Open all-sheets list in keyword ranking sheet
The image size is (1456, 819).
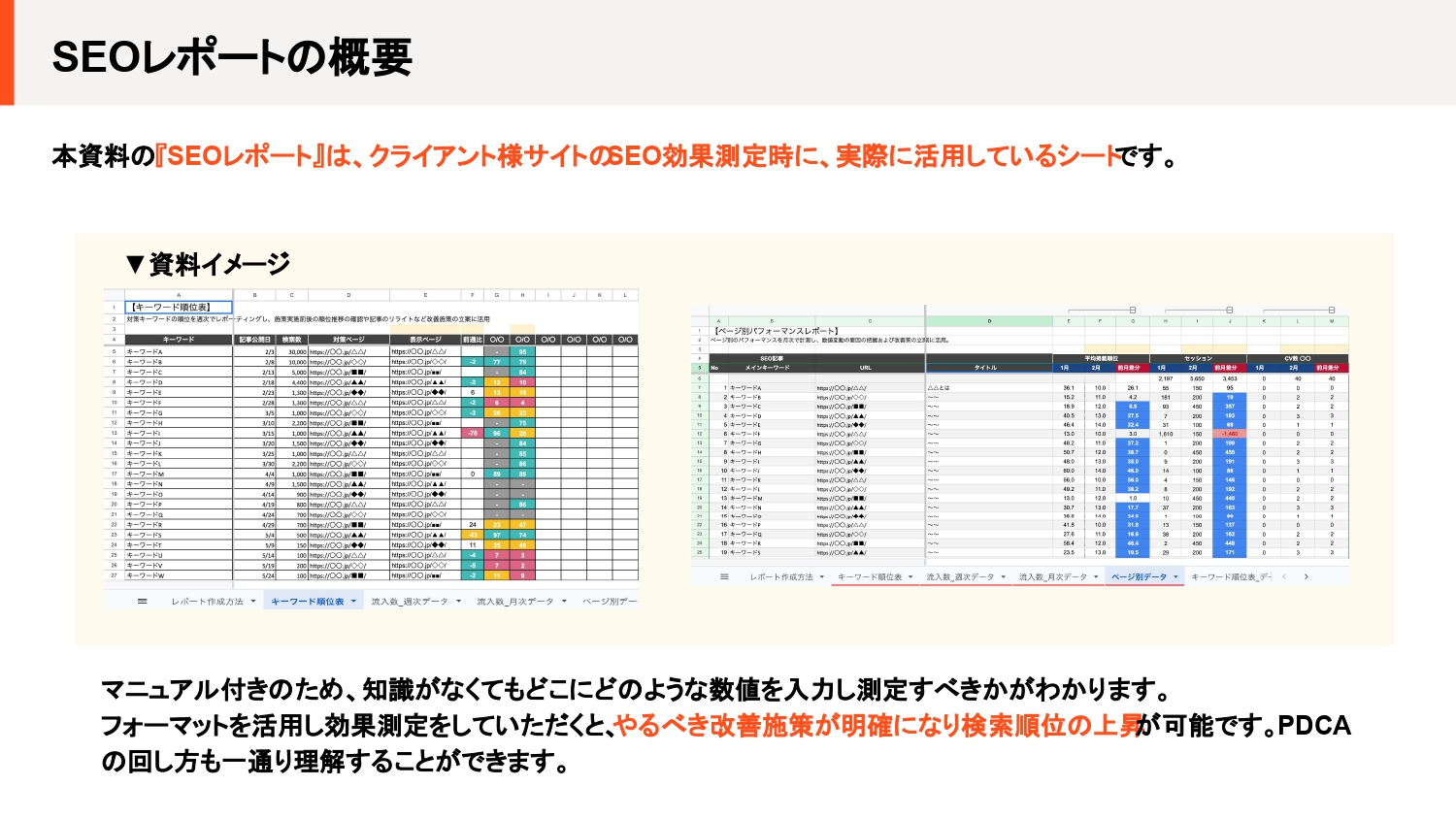pos(143,602)
